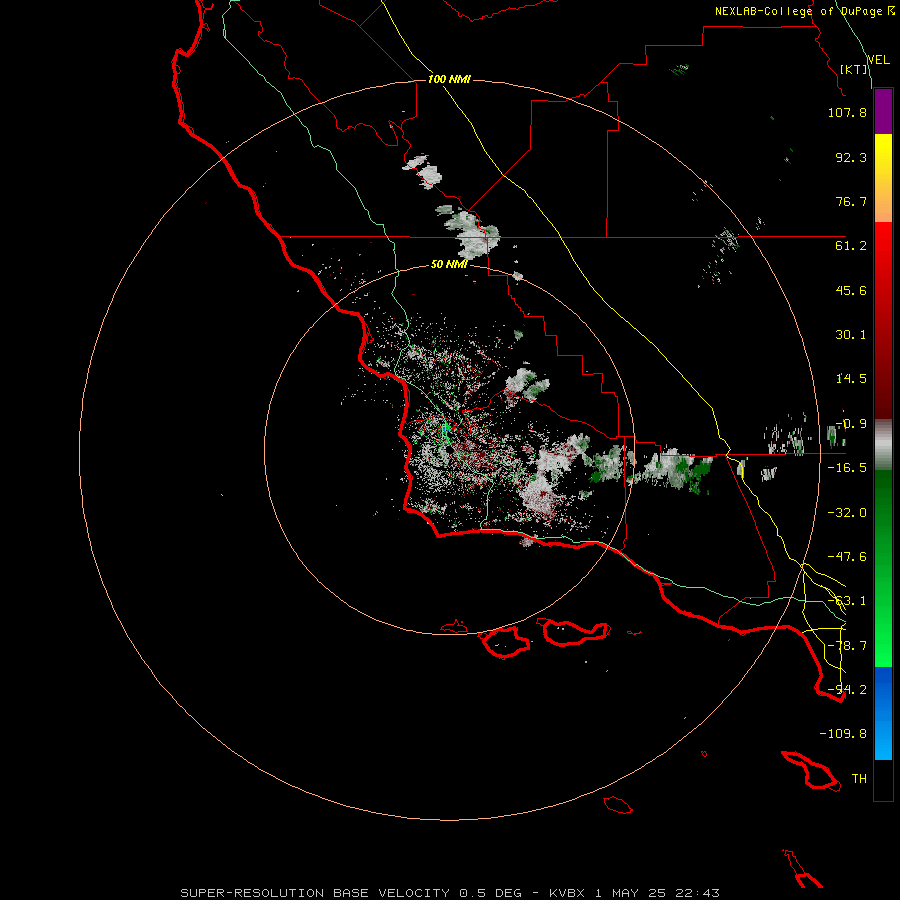The width and height of the screenshot is (900, 900).
Task: Click the SUPER-RESOLUTION BASE VELOCITY caption text
Action: point(317,893)
